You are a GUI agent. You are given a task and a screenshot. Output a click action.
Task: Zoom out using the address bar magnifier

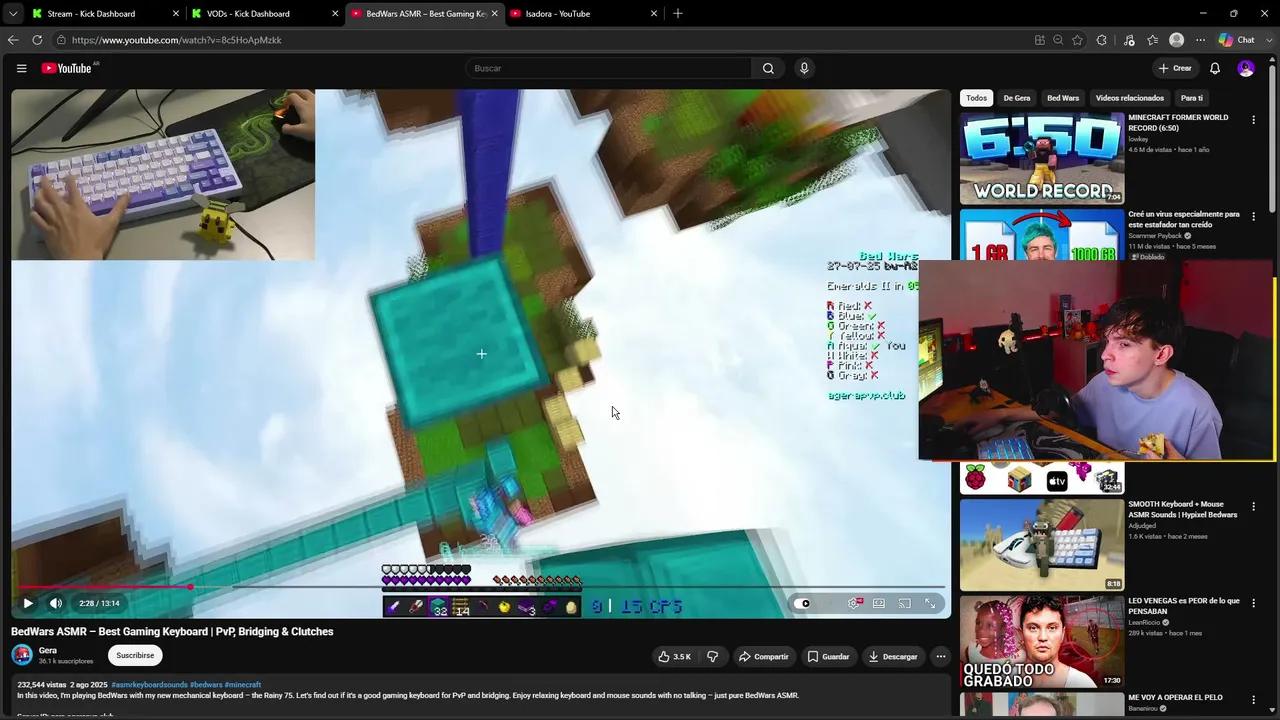pos(1058,40)
